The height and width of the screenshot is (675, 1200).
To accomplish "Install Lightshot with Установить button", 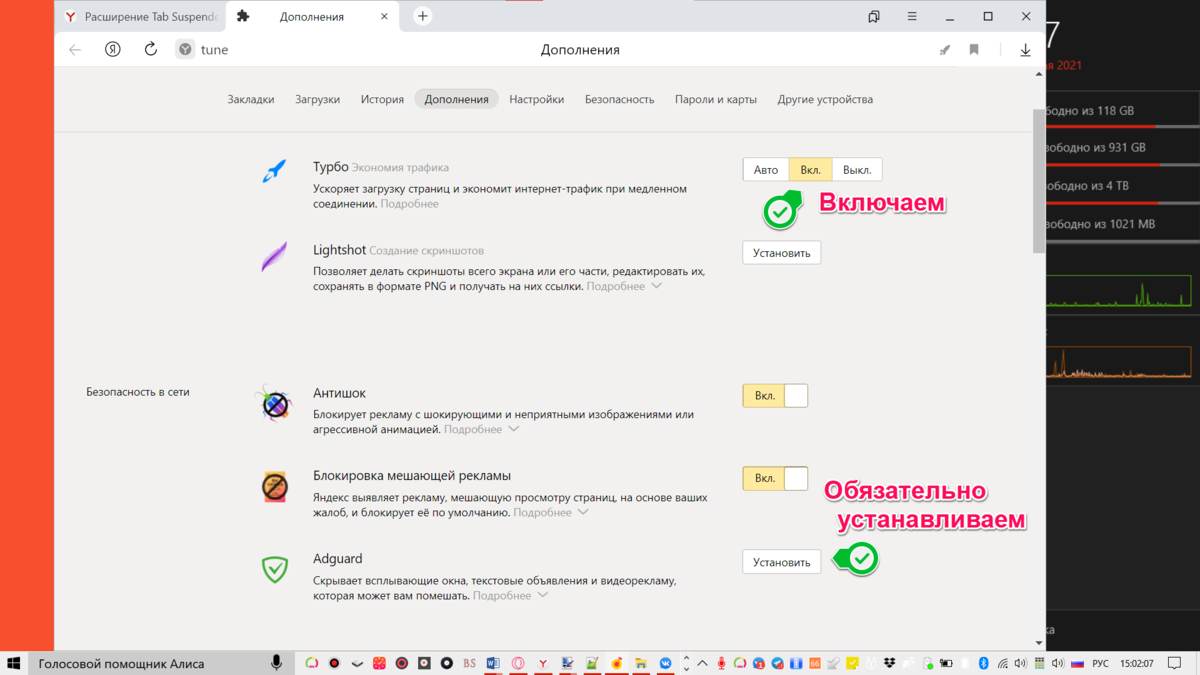I will [x=782, y=253].
